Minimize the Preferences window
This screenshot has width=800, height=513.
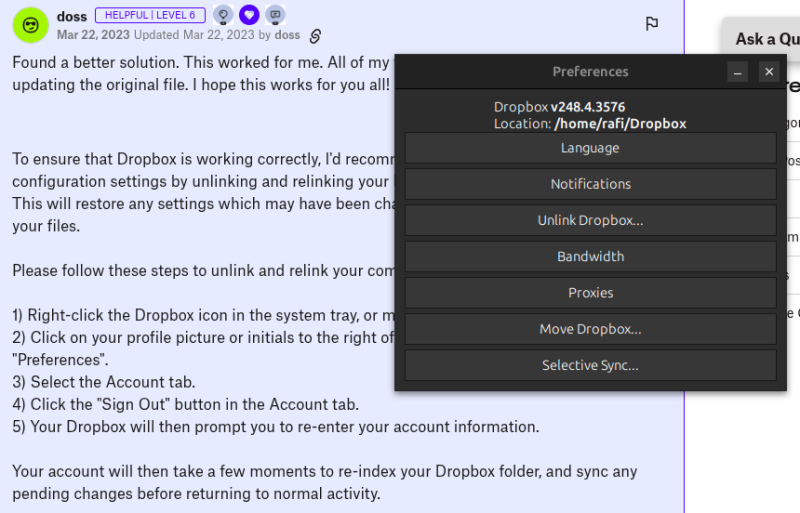(738, 71)
